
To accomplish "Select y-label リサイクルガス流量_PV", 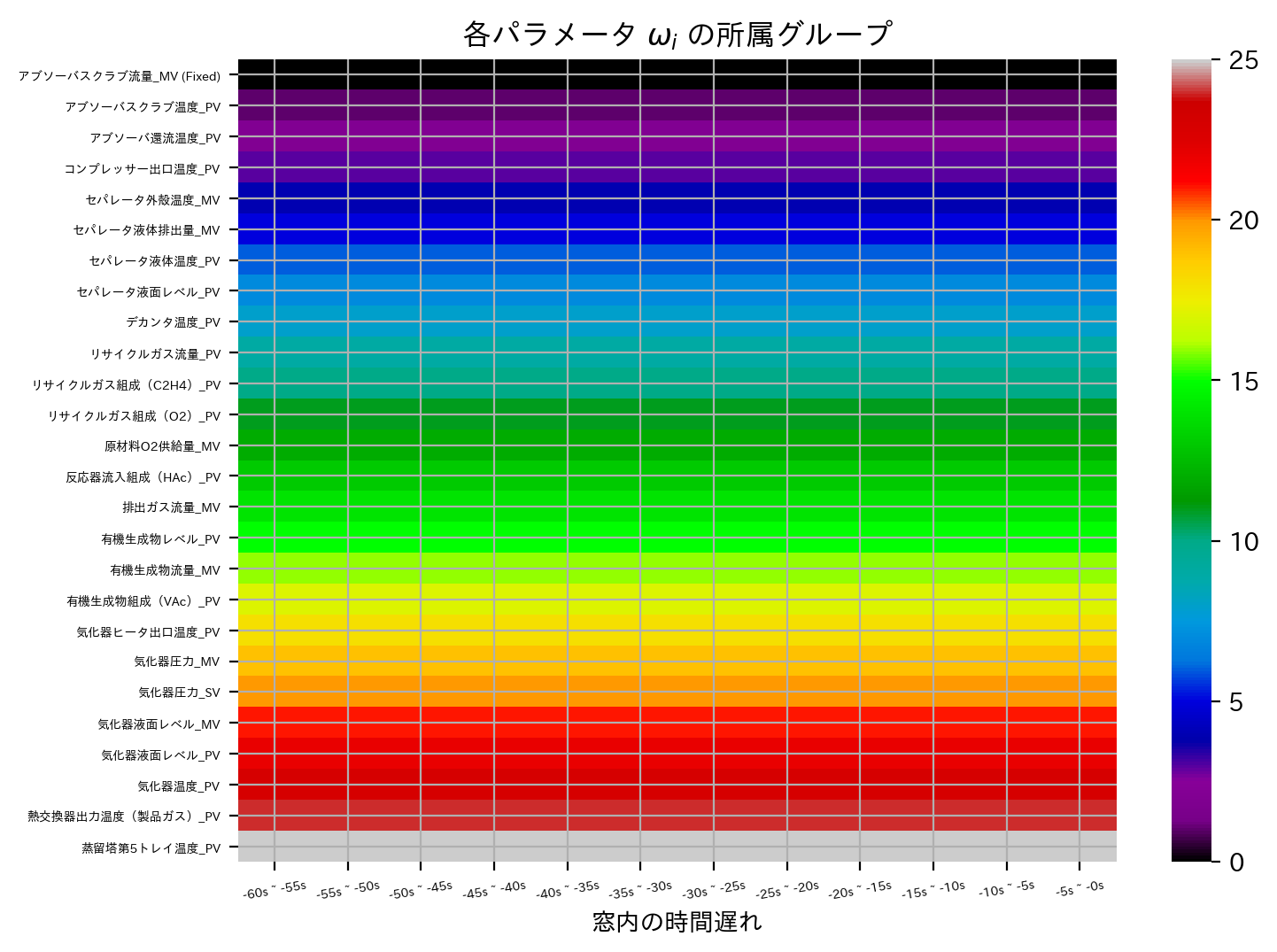I will 155,354.
